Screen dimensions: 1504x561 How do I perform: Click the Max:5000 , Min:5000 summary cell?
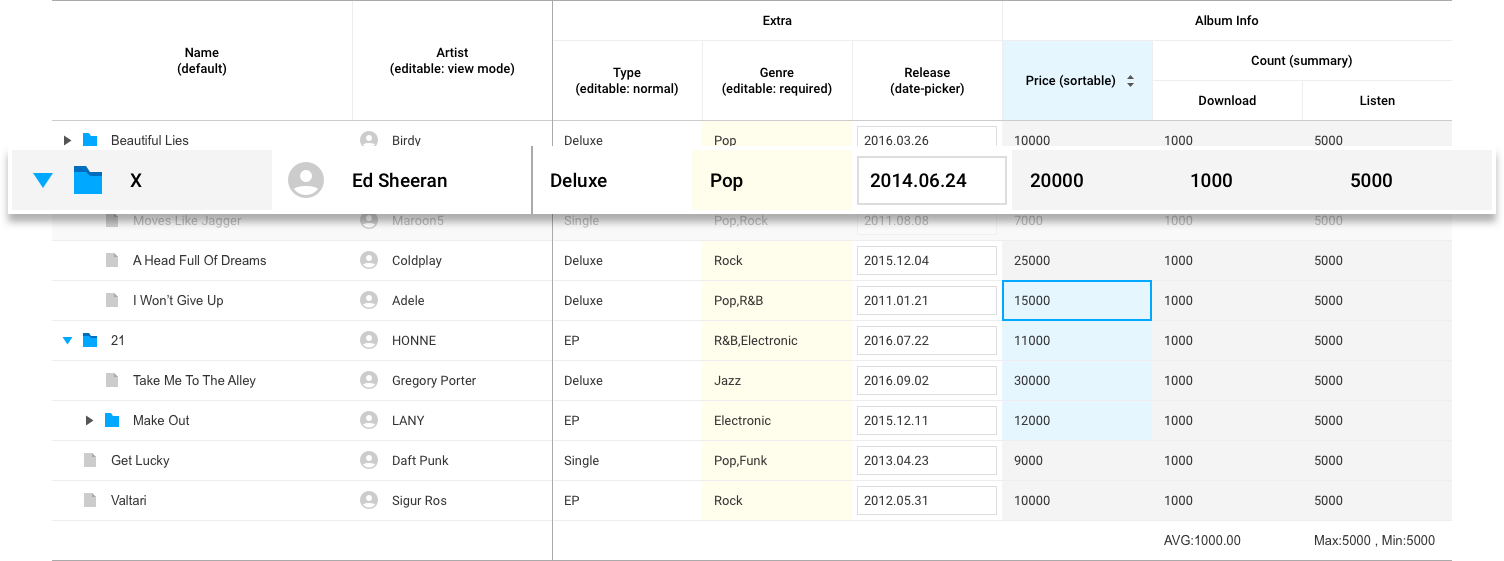[x=1377, y=541]
